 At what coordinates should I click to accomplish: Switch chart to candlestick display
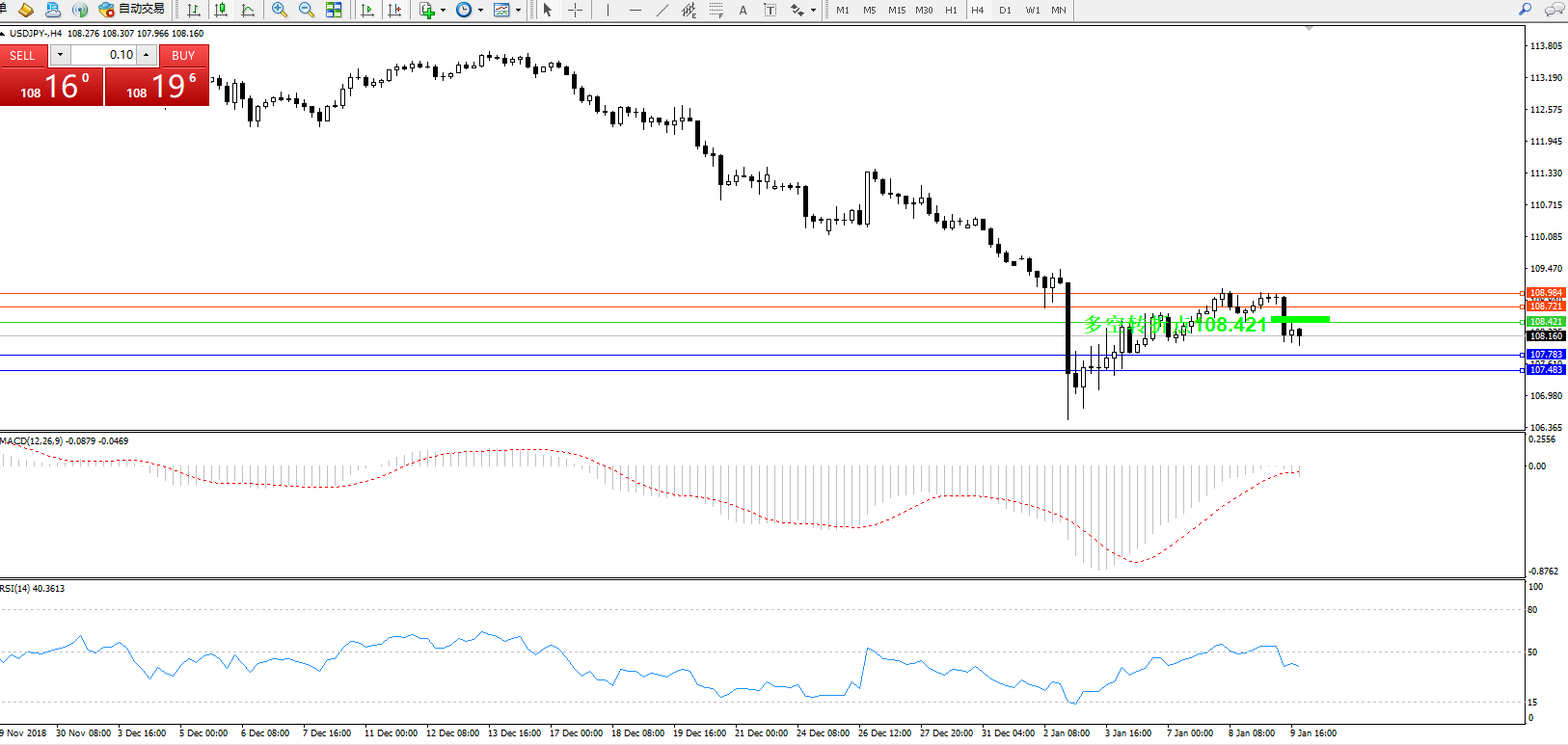tap(221, 10)
